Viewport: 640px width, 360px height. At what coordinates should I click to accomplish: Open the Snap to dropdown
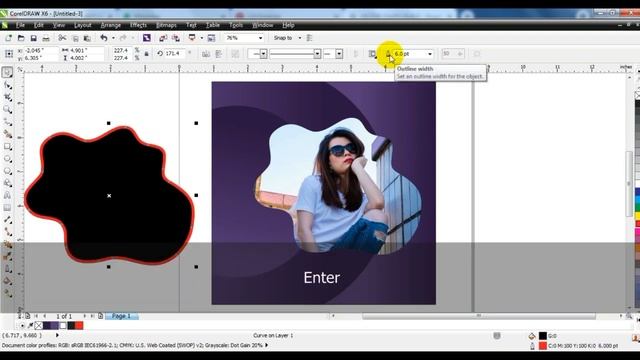click(300, 38)
